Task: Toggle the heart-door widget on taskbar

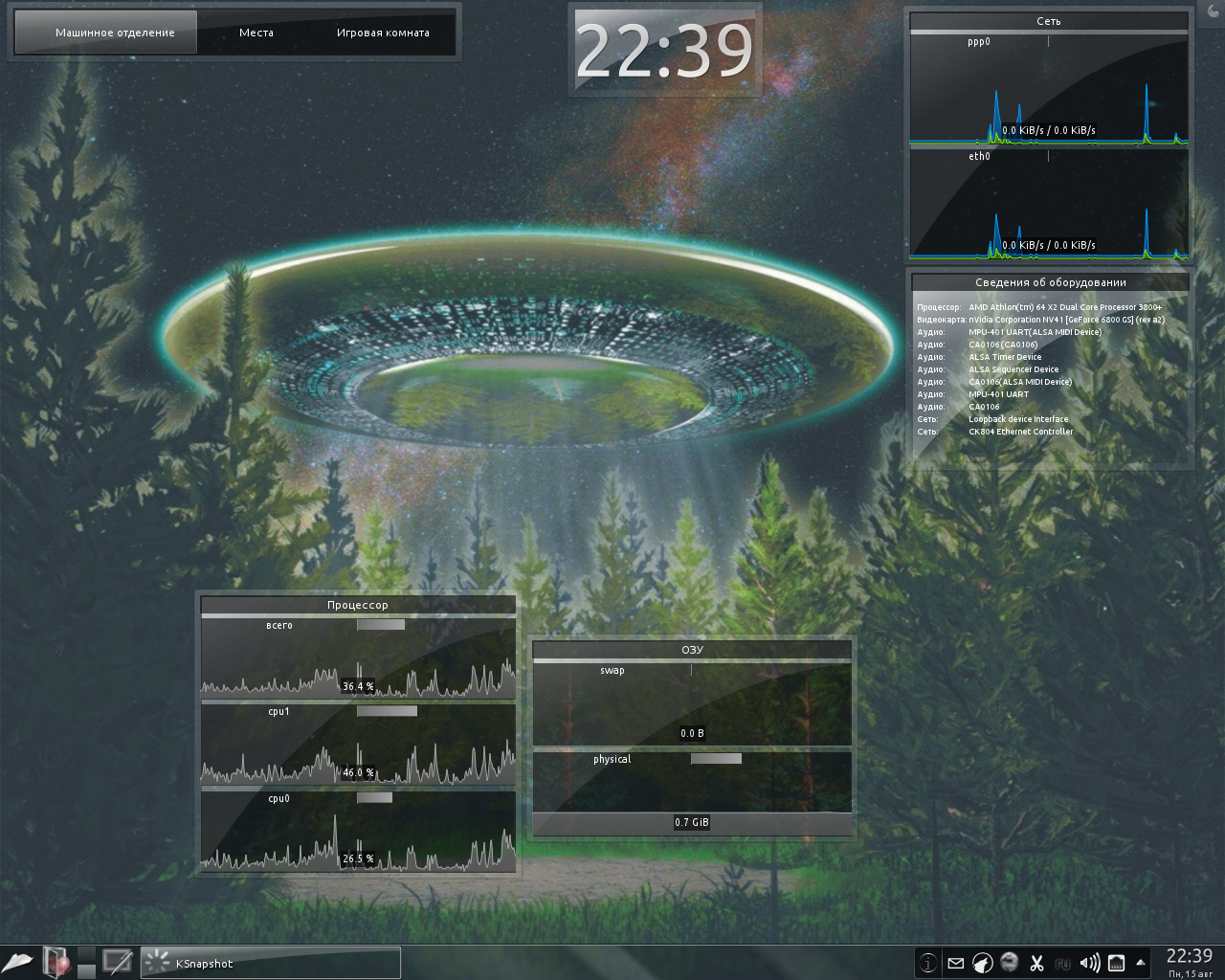Action: point(56,962)
